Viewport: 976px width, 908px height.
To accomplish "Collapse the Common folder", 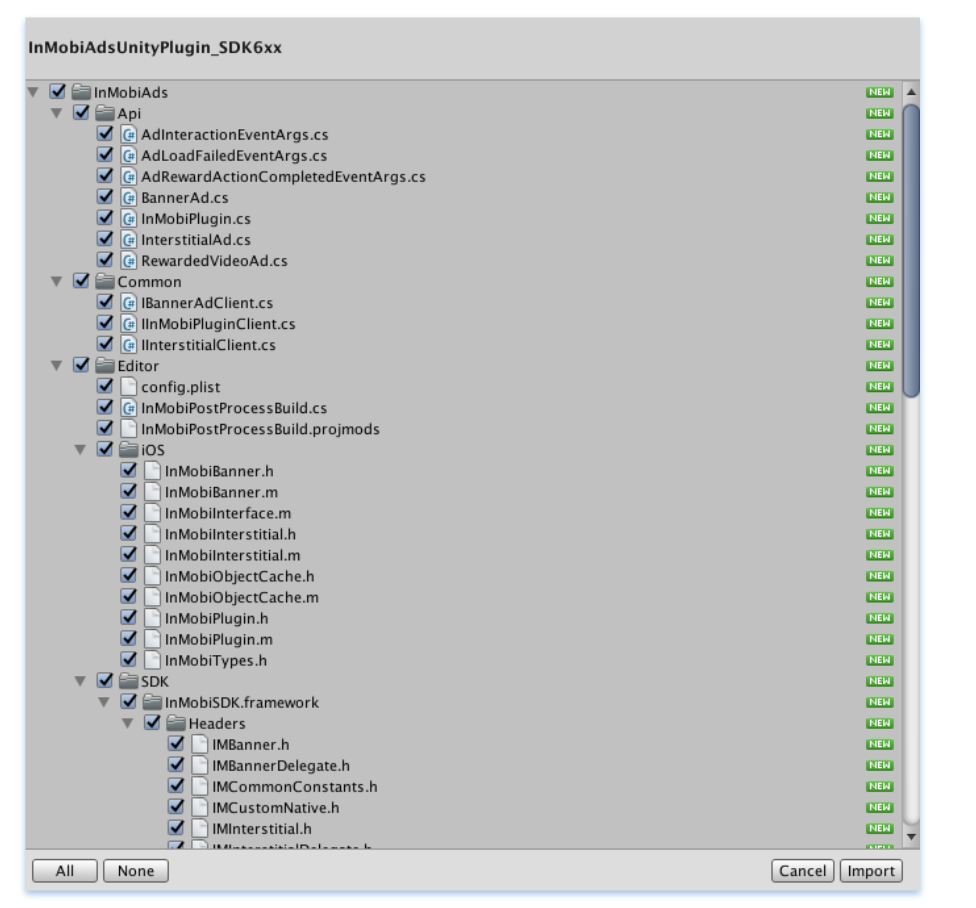I will 57,282.
